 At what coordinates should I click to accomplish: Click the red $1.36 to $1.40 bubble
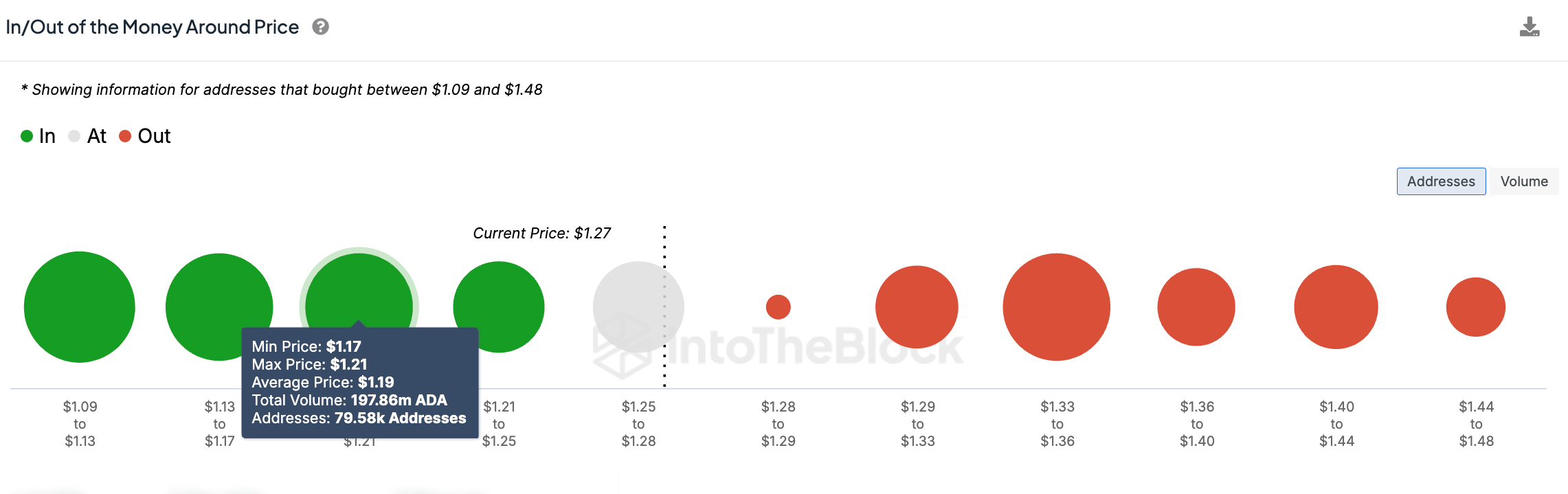pos(1196,307)
